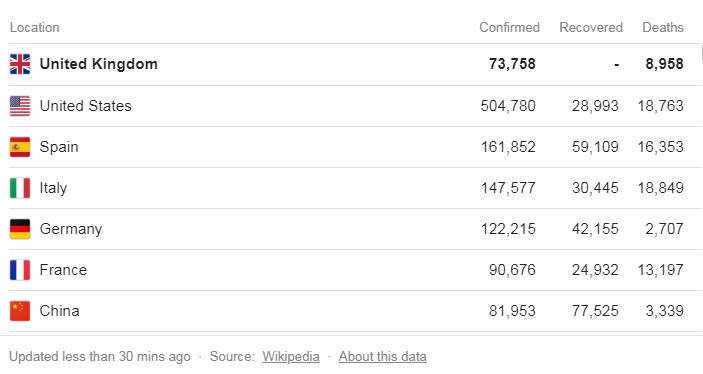Image resolution: width=703 pixels, height=374 pixels.
Task: Select the Spain flag icon
Action: click(x=20, y=147)
